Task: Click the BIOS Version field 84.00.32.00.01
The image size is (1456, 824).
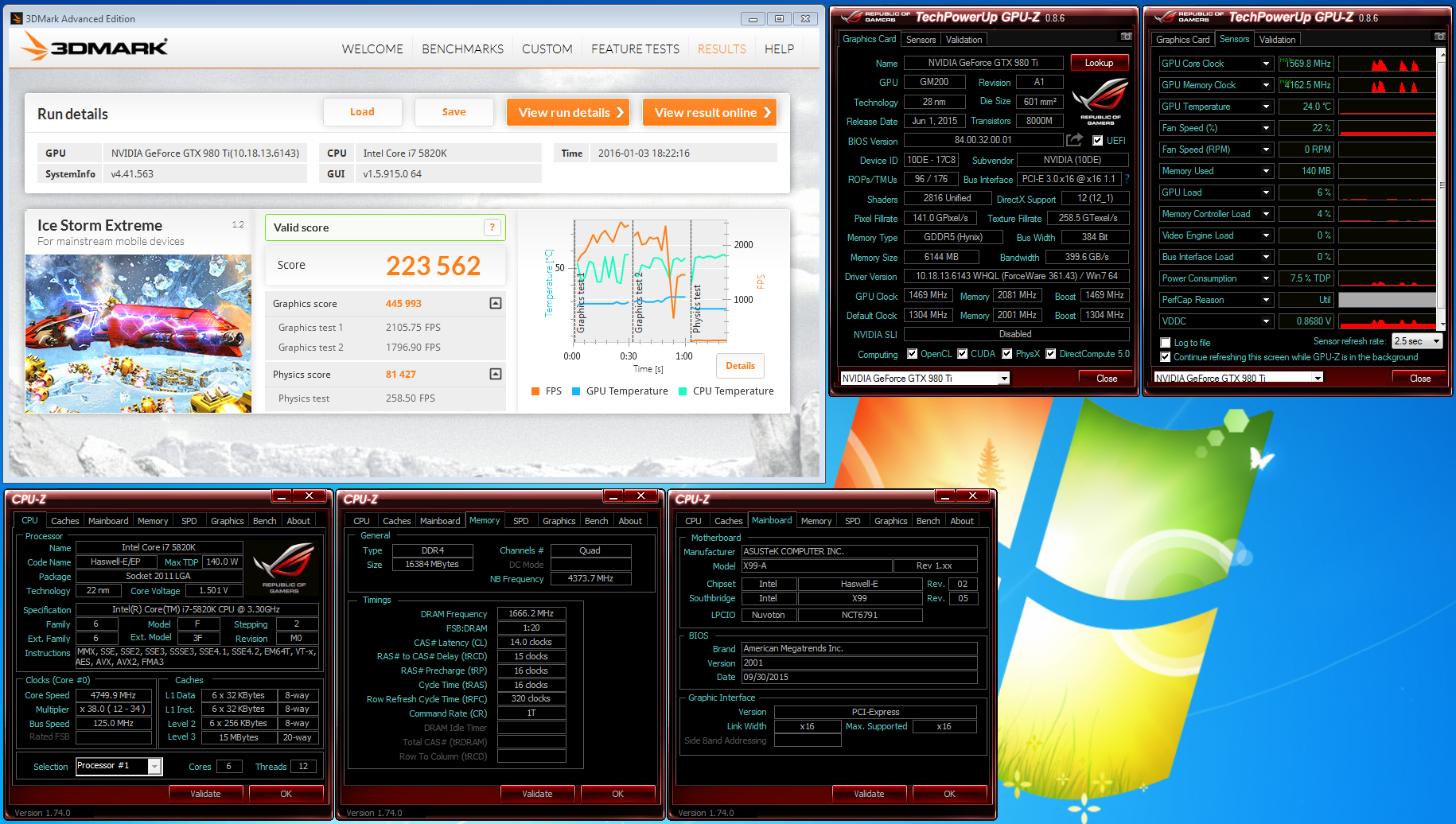Action: 983,140
